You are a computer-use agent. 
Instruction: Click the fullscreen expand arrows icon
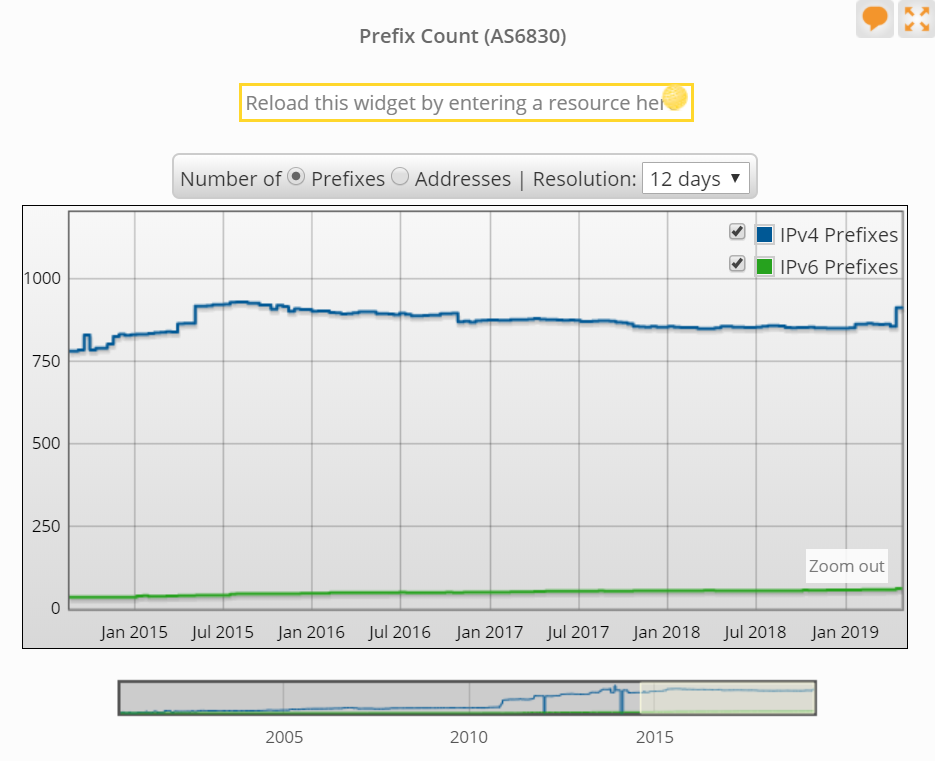coord(916,18)
